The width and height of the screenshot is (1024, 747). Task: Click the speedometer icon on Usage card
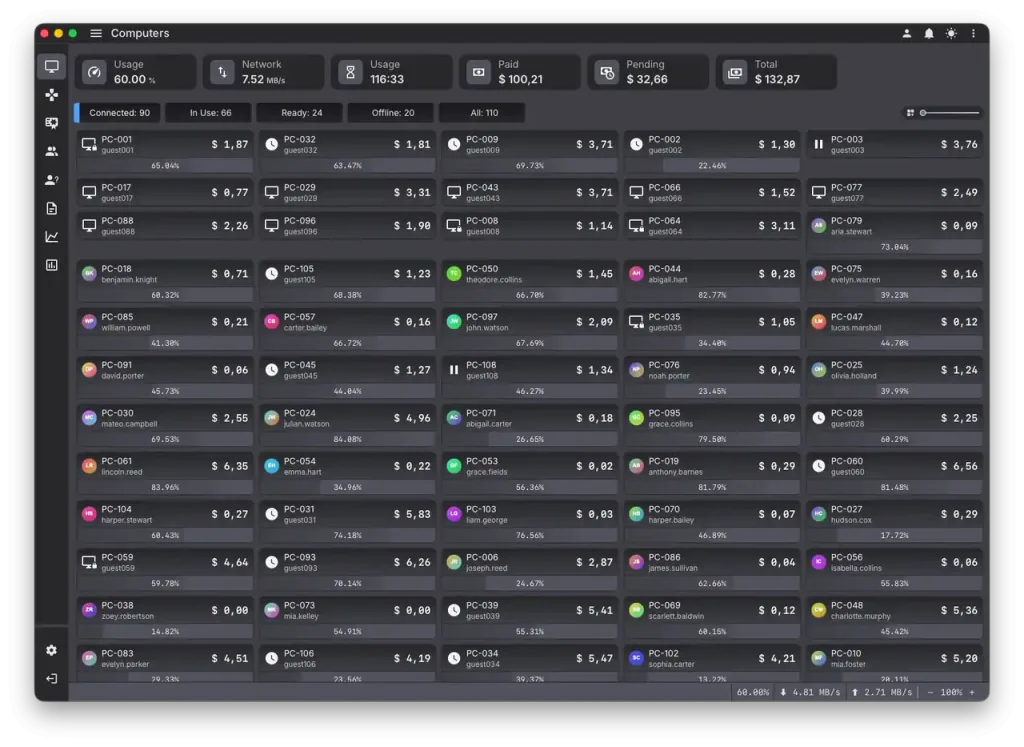pyautogui.click(x=94, y=72)
